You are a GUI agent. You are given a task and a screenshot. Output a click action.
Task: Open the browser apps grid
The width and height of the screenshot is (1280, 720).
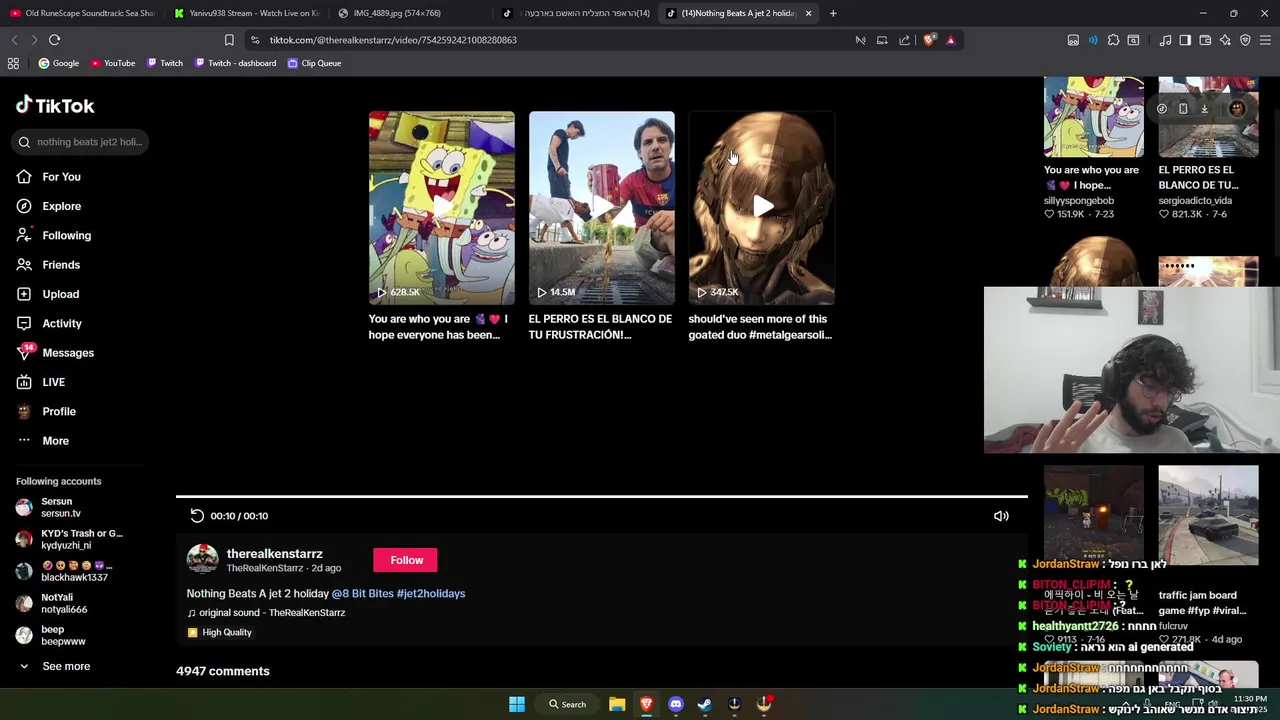13,63
